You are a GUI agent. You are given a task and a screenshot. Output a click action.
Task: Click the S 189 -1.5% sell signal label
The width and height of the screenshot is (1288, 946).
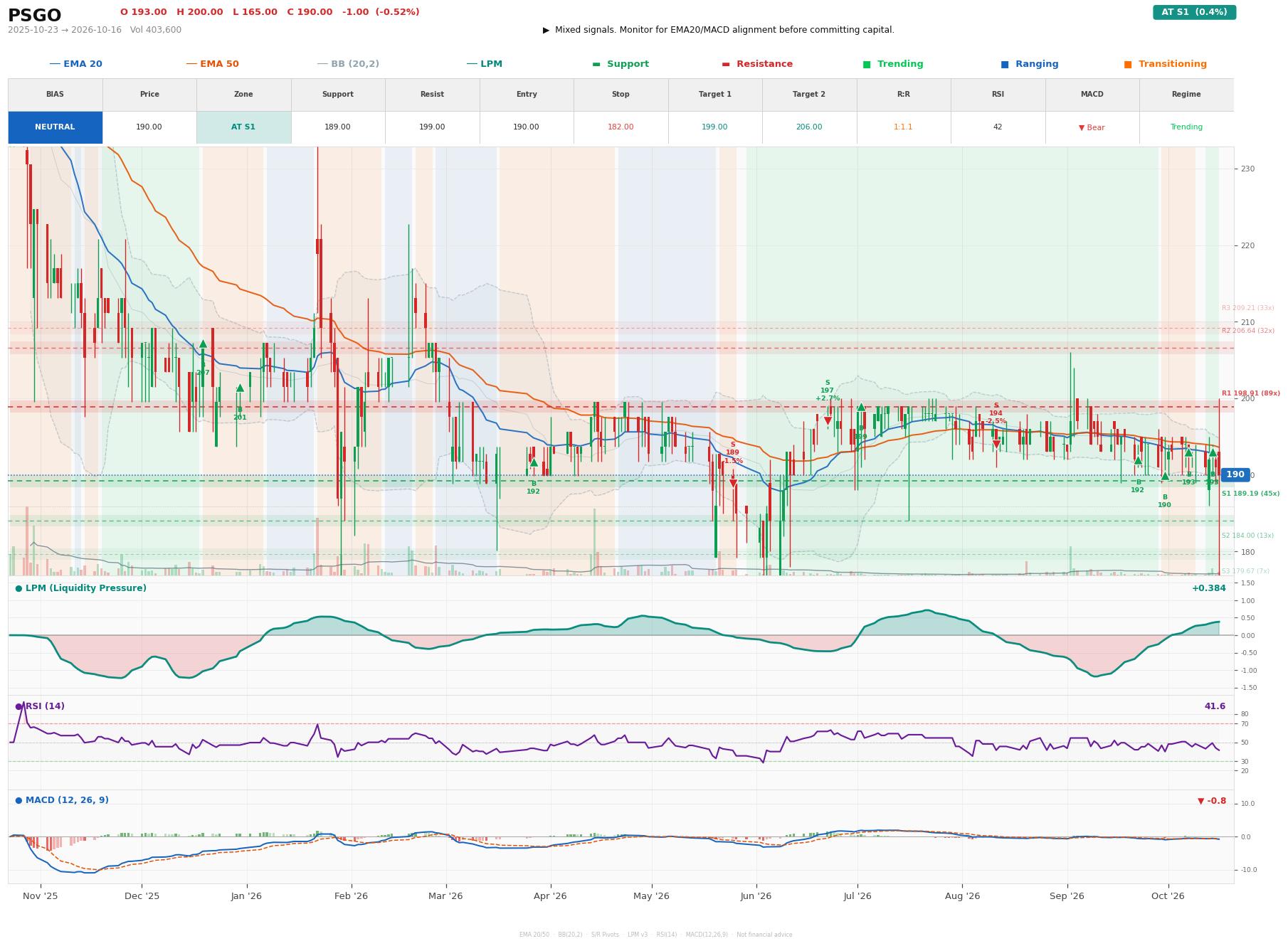tap(732, 453)
